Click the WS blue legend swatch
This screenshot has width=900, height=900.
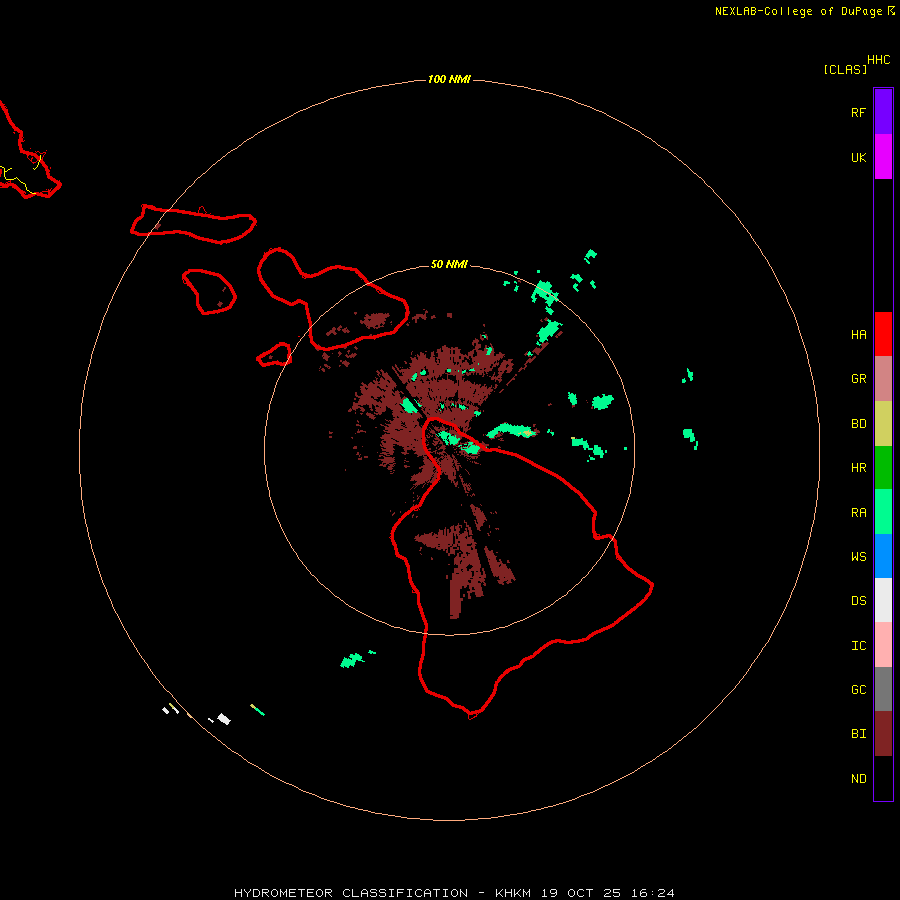[x=883, y=556]
